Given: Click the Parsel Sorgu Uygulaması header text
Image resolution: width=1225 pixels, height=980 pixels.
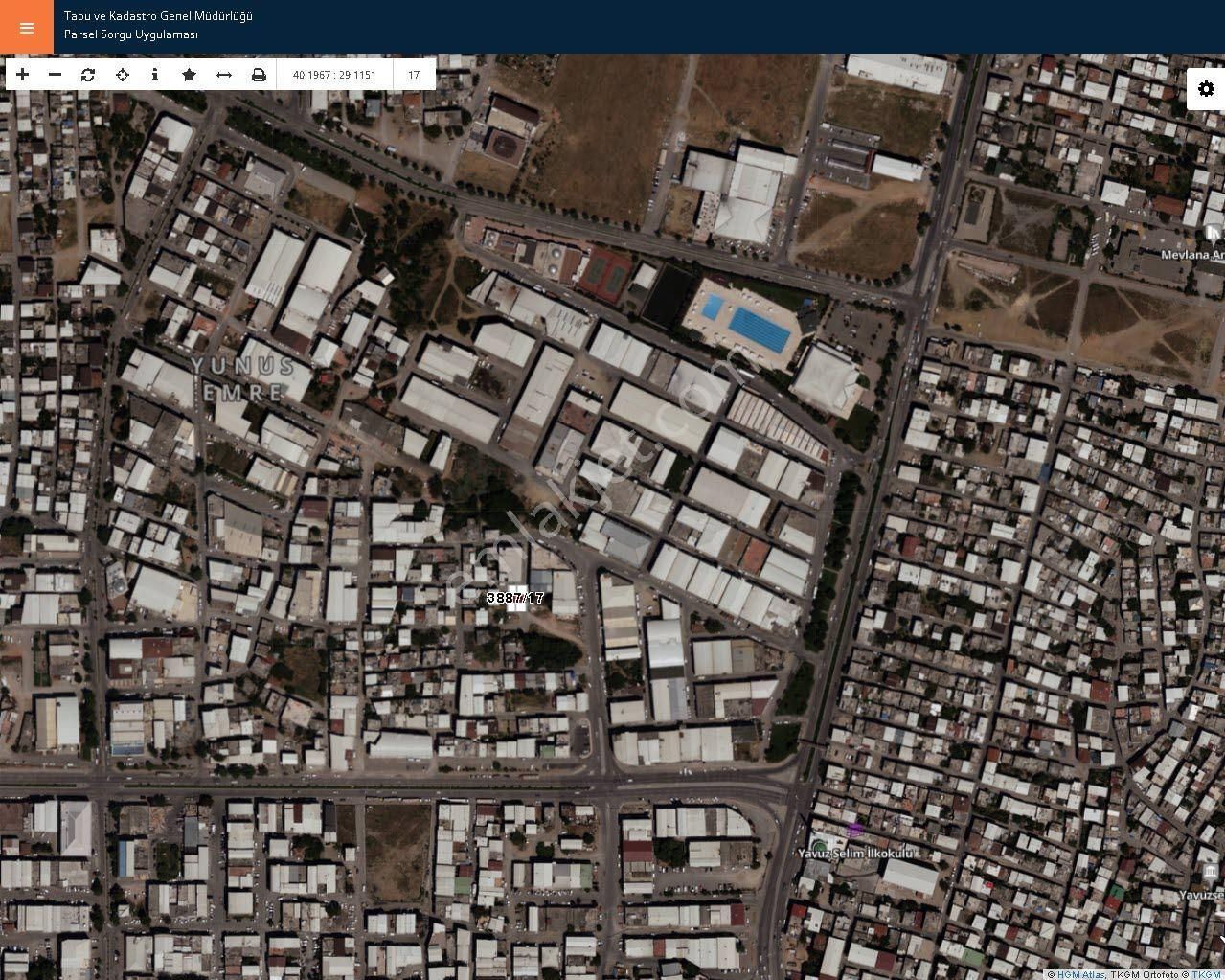Looking at the screenshot, I should point(131,34).
